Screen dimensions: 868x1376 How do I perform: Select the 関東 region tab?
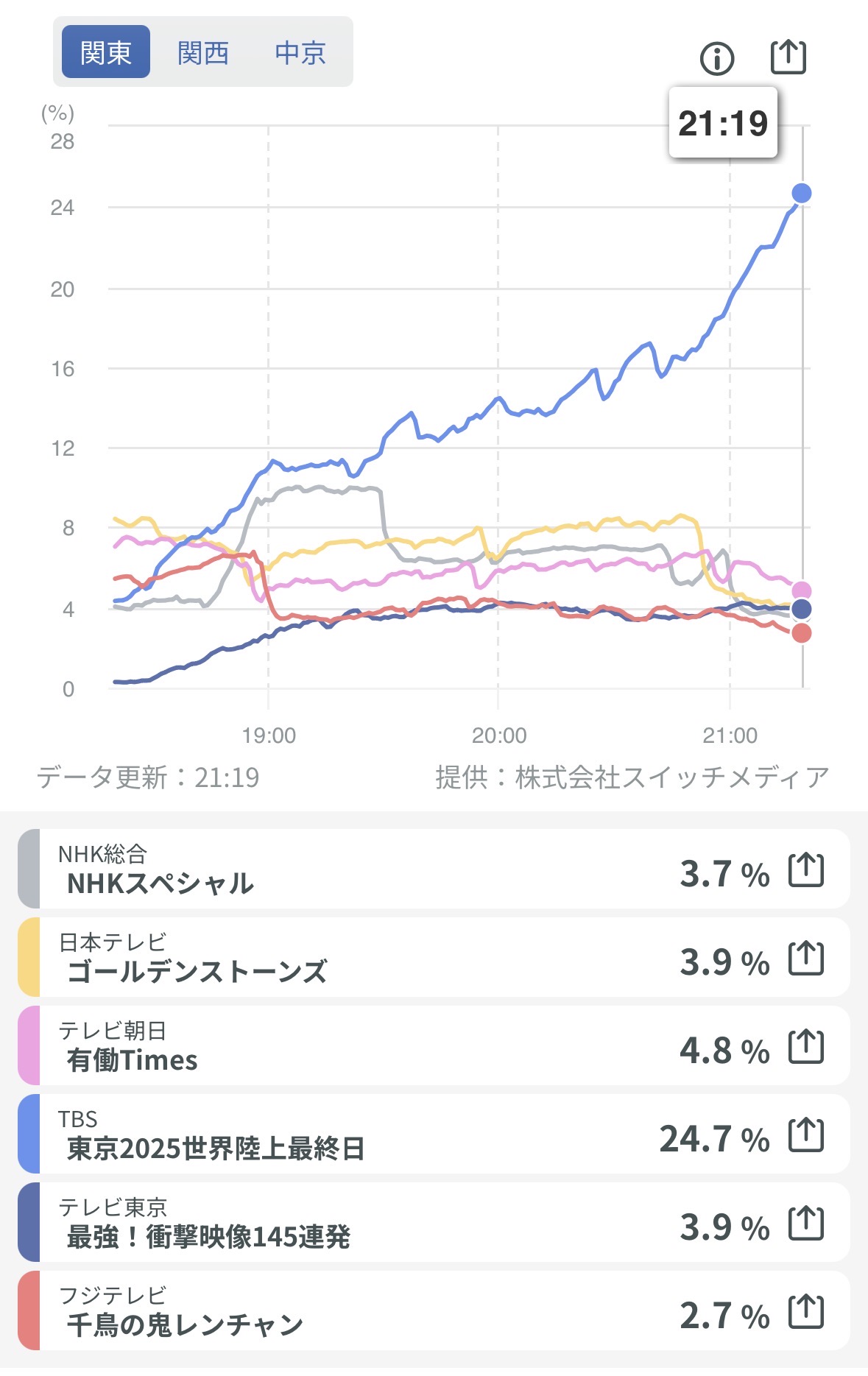pyautogui.click(x=106, y=52)
